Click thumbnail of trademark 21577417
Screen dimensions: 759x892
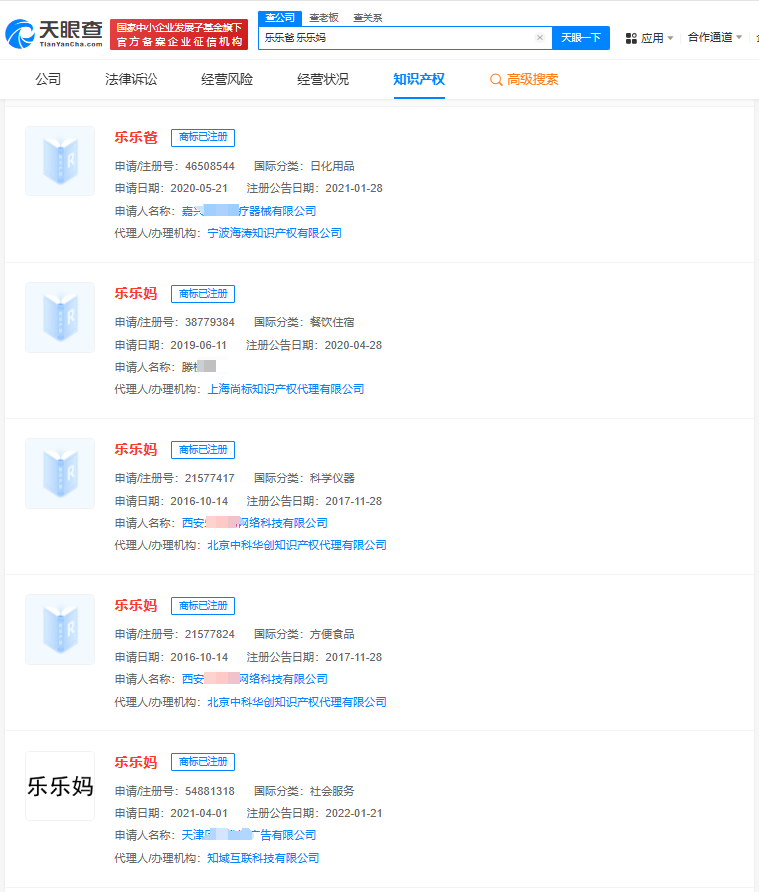coord(60,473)
